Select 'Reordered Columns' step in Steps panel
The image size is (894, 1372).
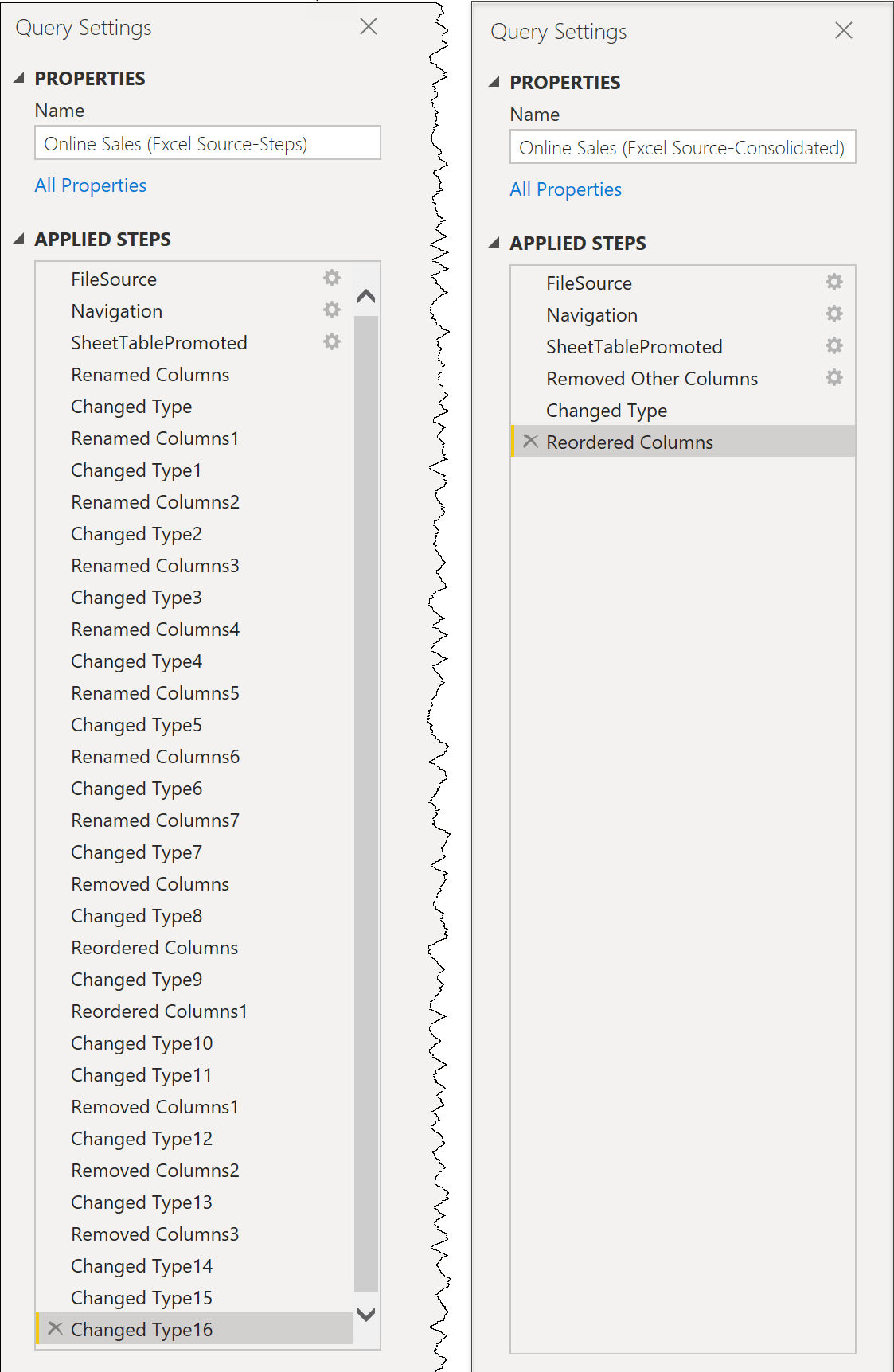pyautogui.click(x=193, y=948)
